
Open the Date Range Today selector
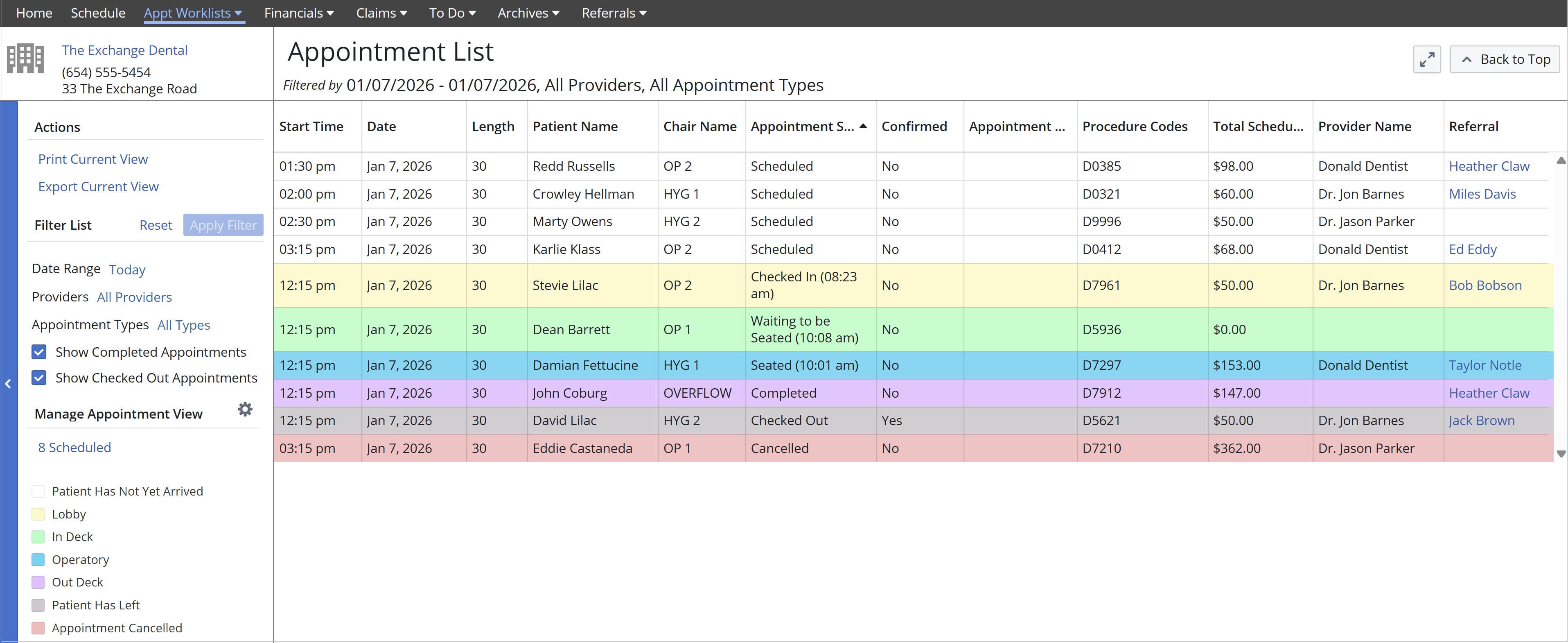coord(126,270)
